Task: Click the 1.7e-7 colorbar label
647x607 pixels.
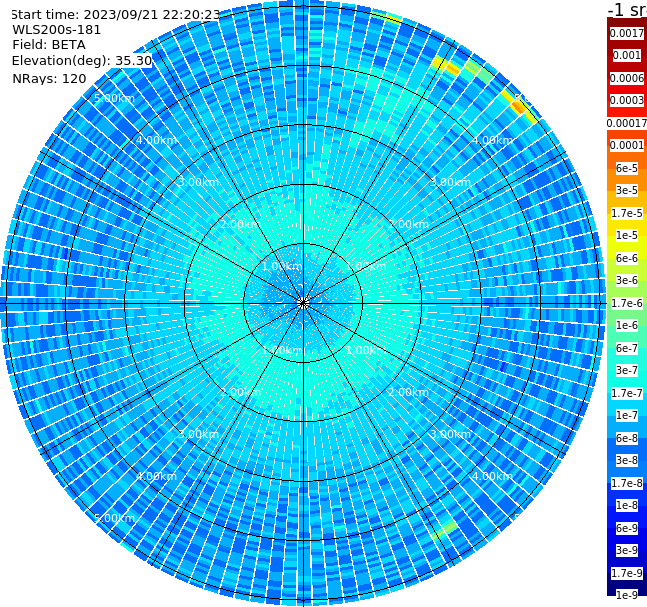Action: [x=627, y=393]
